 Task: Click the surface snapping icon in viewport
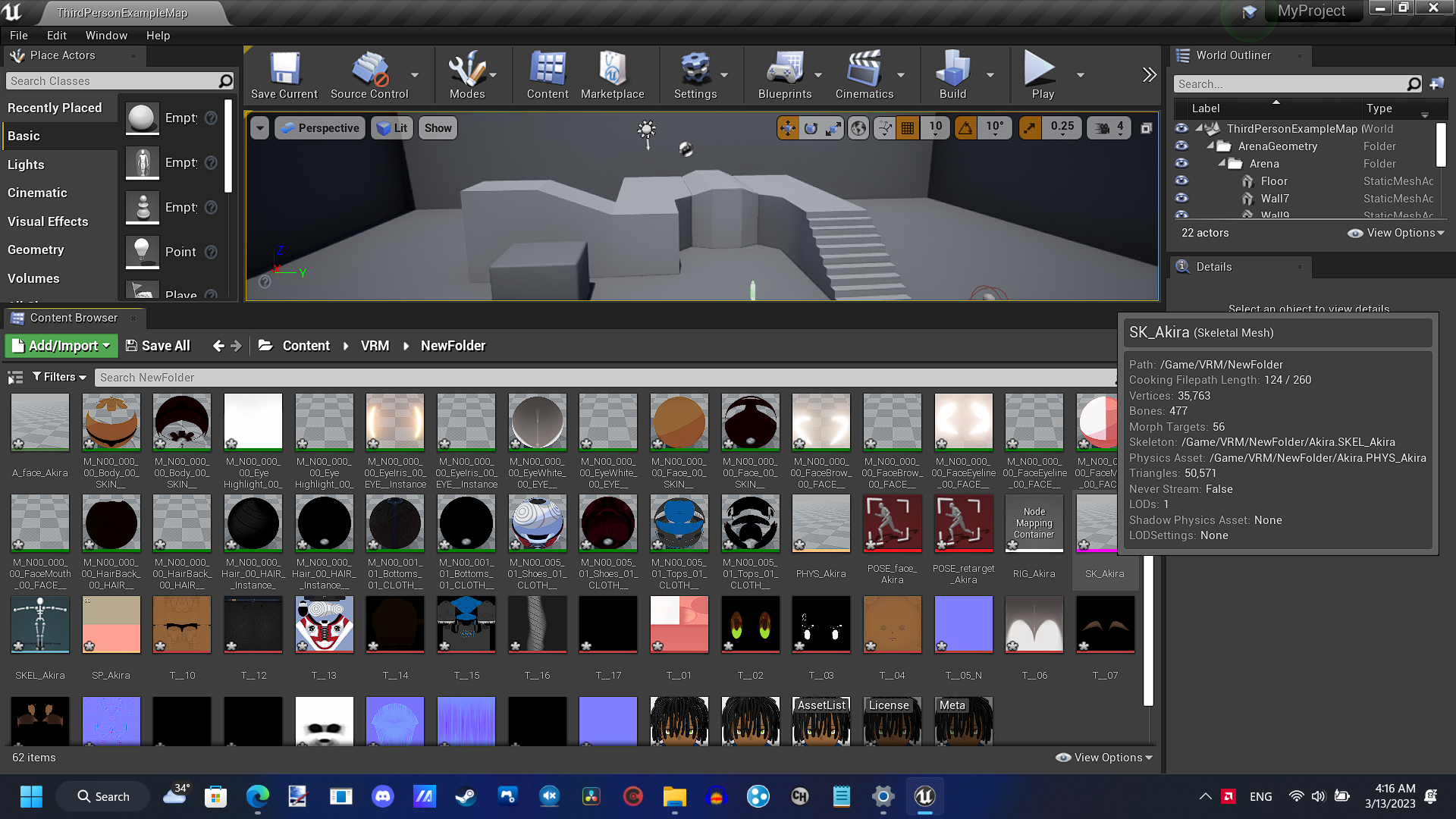coord(884,128)
